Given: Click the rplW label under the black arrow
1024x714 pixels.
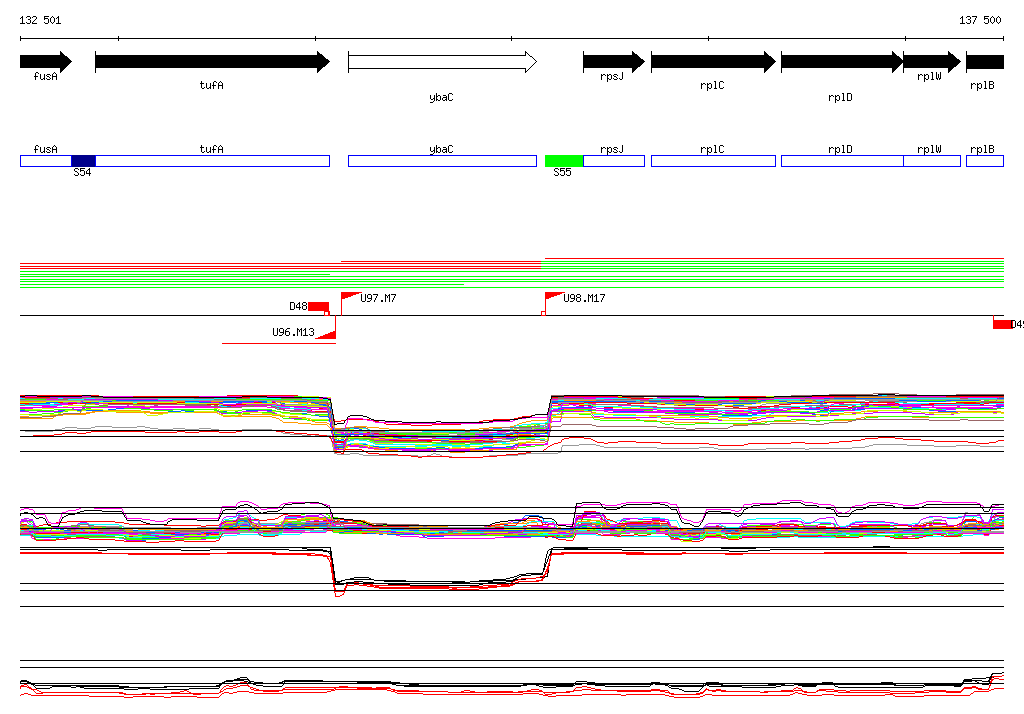Looking at the screenshot, I should (929, 76).
